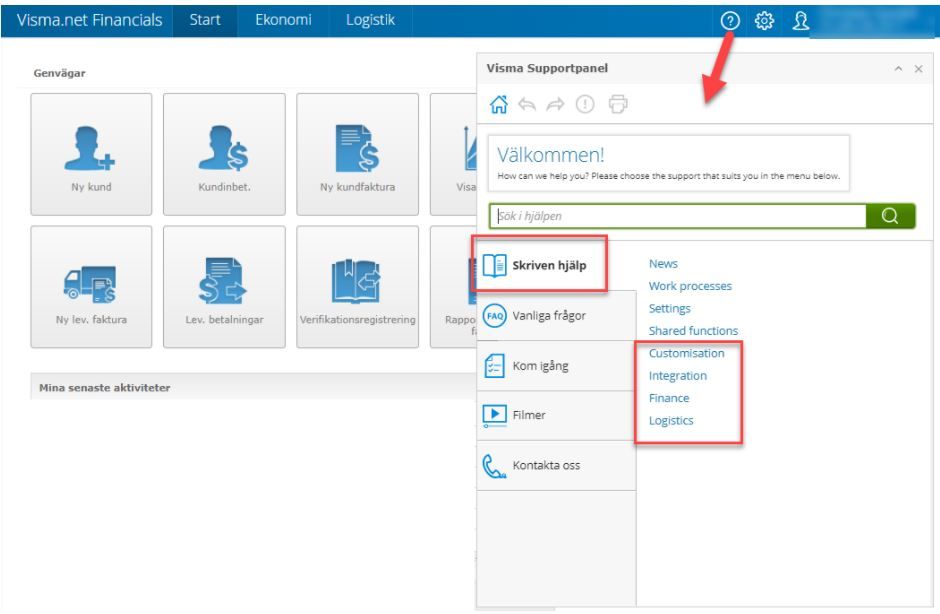Click the exclamation info icon
940x614 pixels.
point(585,104)
